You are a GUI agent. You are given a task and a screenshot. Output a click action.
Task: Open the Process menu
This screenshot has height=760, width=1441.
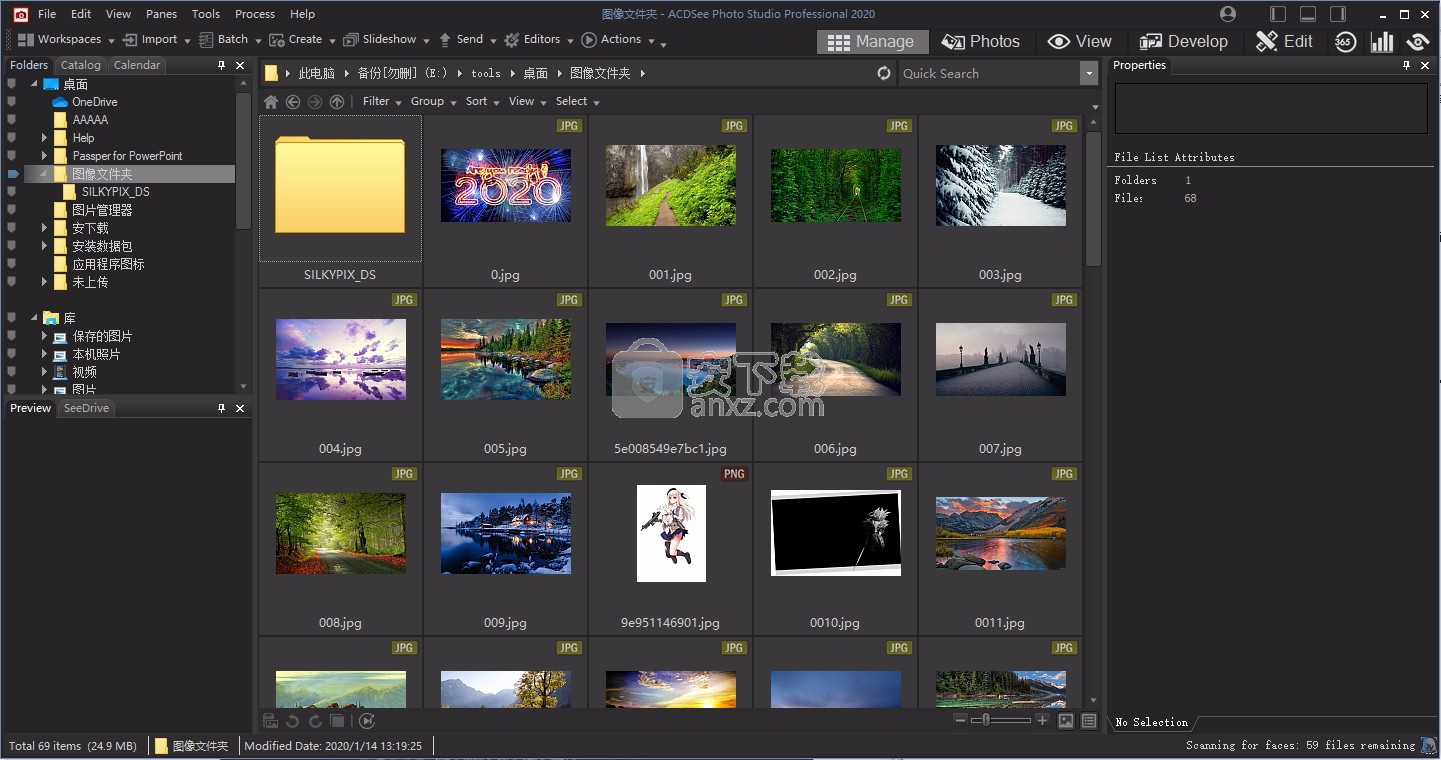click(x=255, y=14)
